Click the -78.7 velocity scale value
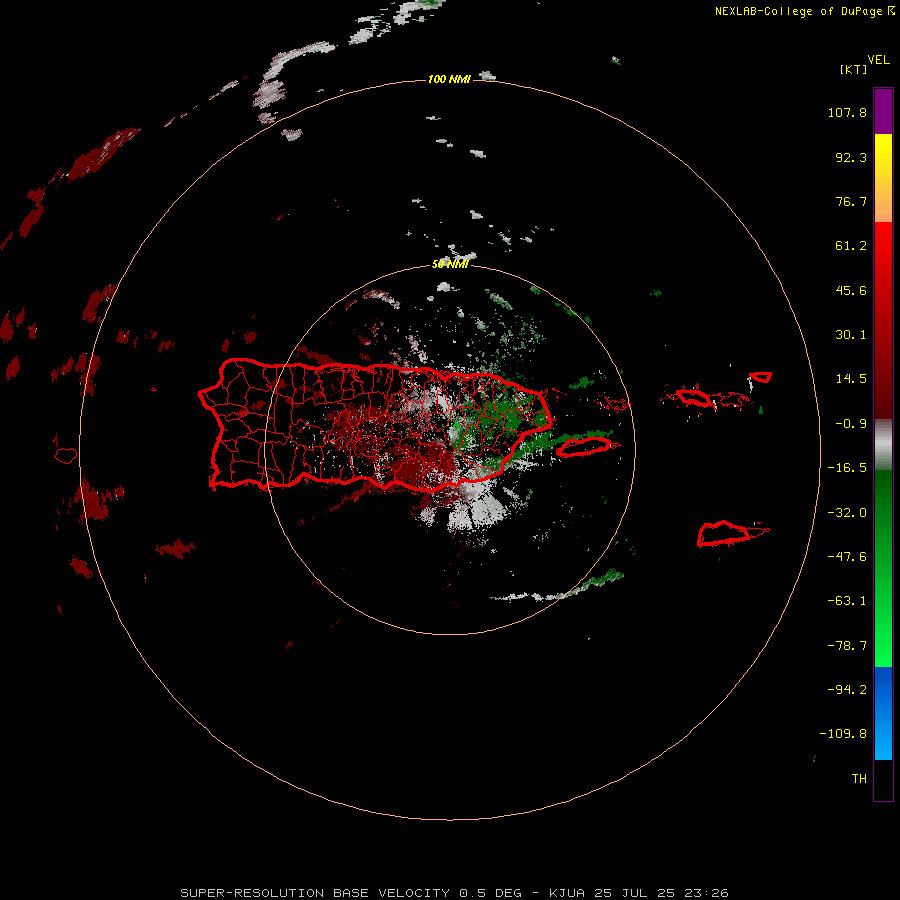 (847, 646)
